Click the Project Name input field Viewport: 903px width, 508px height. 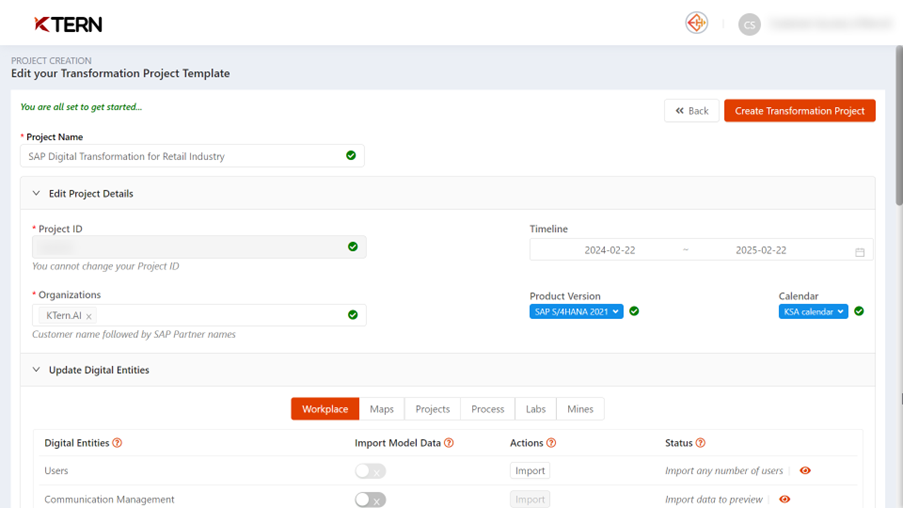tap(192, 156)
